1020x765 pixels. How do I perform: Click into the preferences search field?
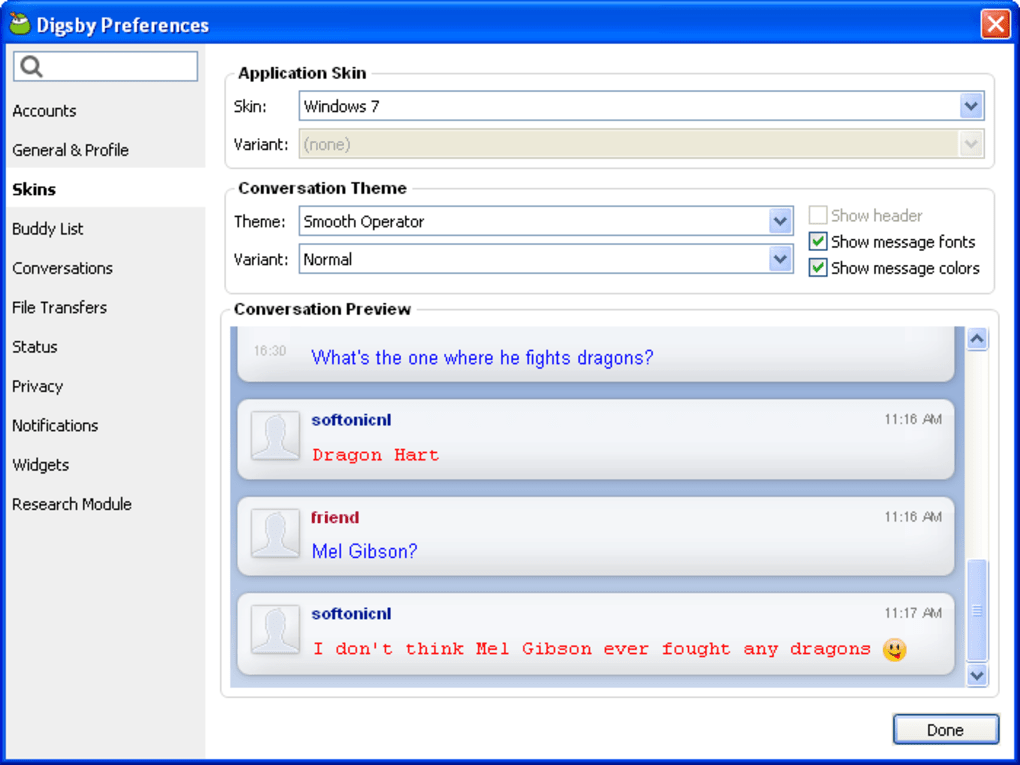coord(105,66)
